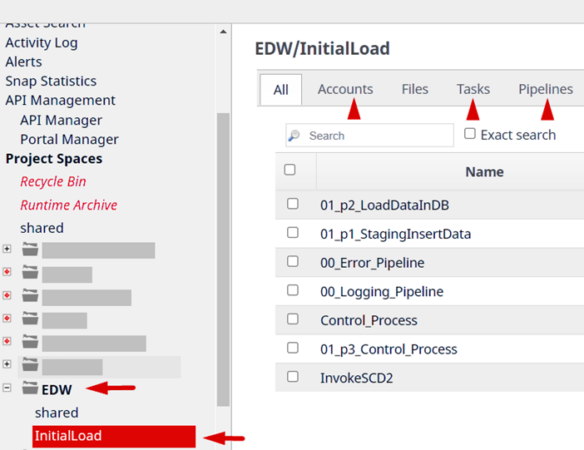The image size is (584, 450).
Task: Switch to the Pipelines tab
Action: (x=546, y=89)
